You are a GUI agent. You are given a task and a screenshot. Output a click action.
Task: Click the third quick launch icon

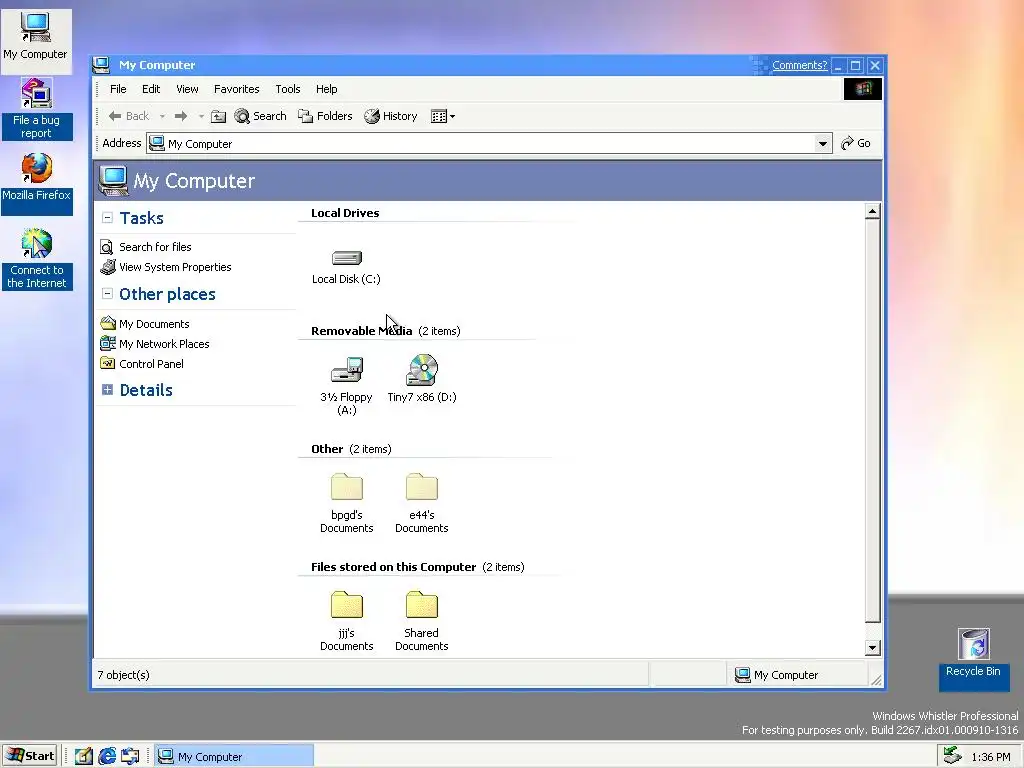[x=130, y=756]
